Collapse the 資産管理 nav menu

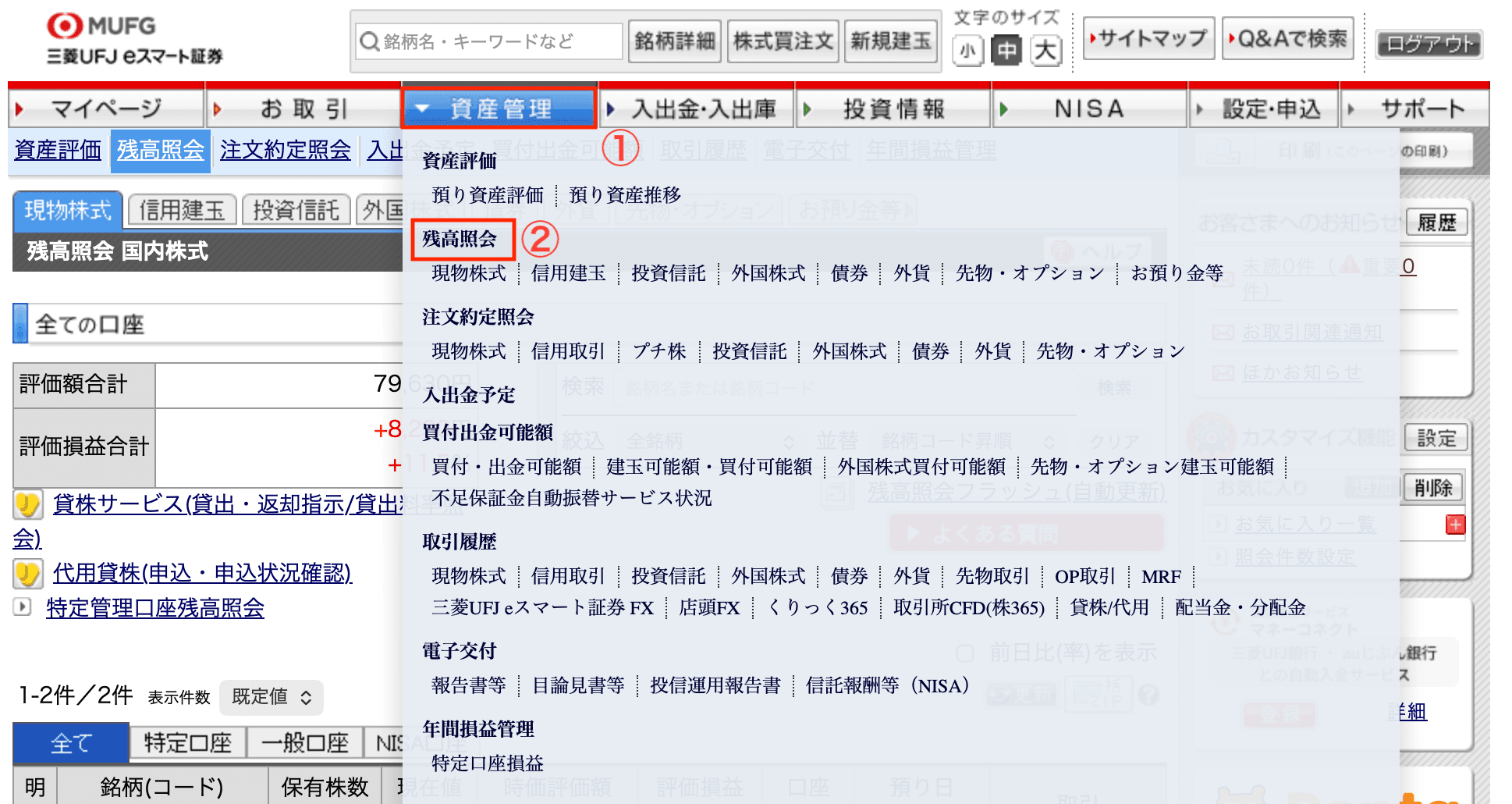tap(499, 109)
